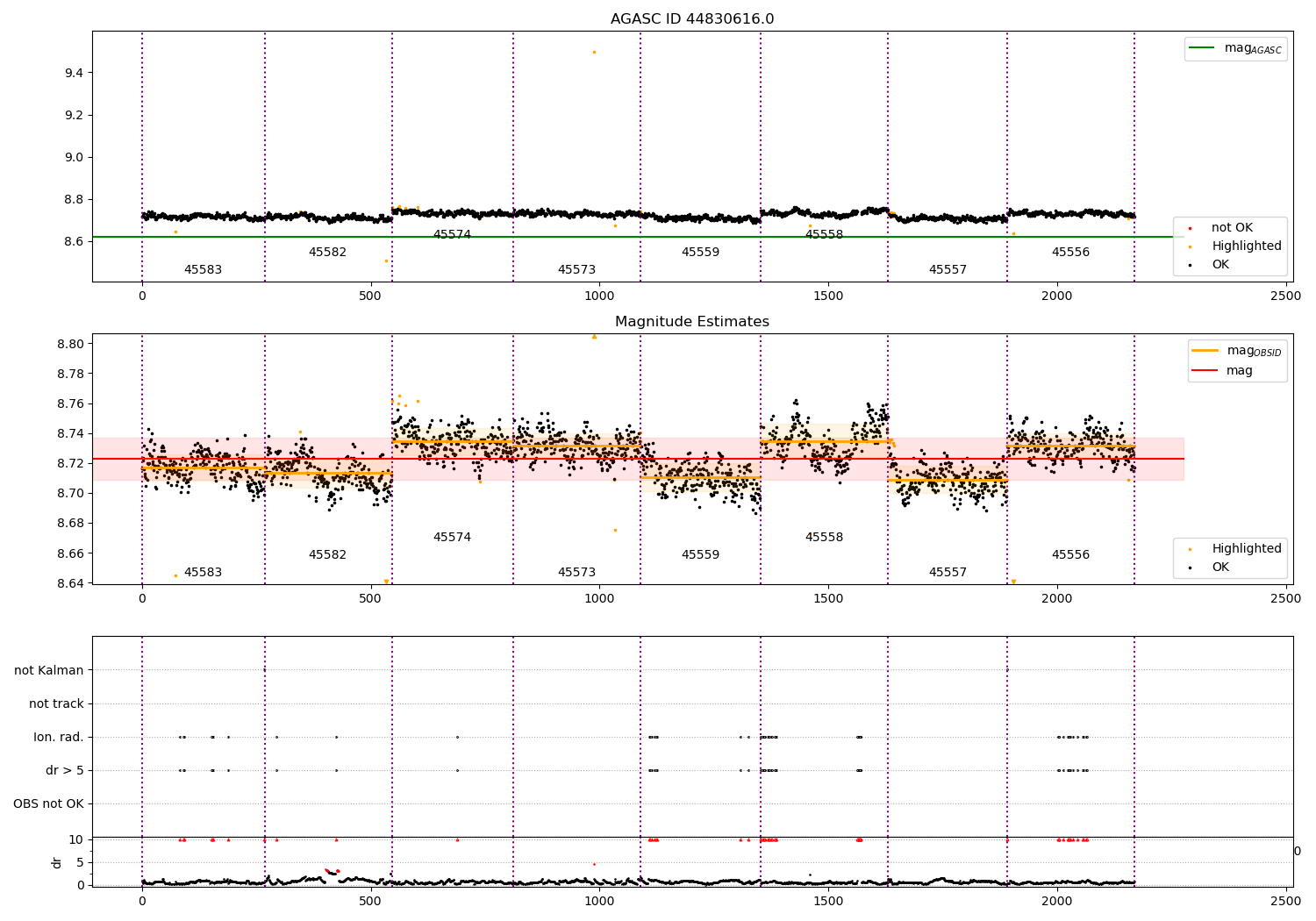This screenshot has height=921, width=1316.
Task: Click the 'Magnitude Estimates' plot title
Action: [692, 322]
